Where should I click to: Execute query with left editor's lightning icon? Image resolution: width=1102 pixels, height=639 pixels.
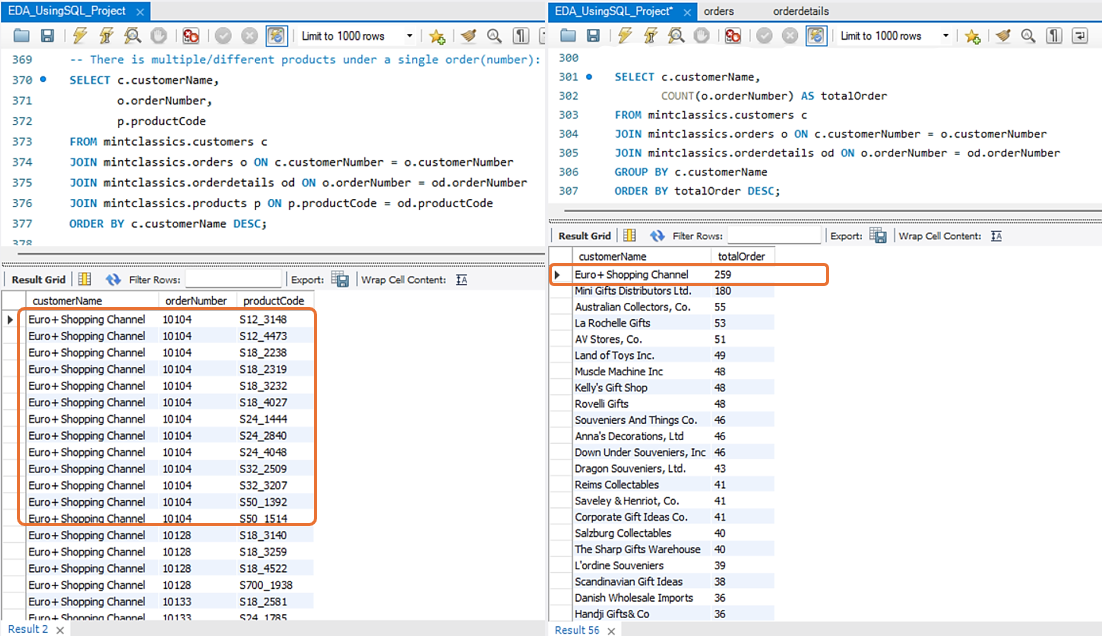(80, 35)
